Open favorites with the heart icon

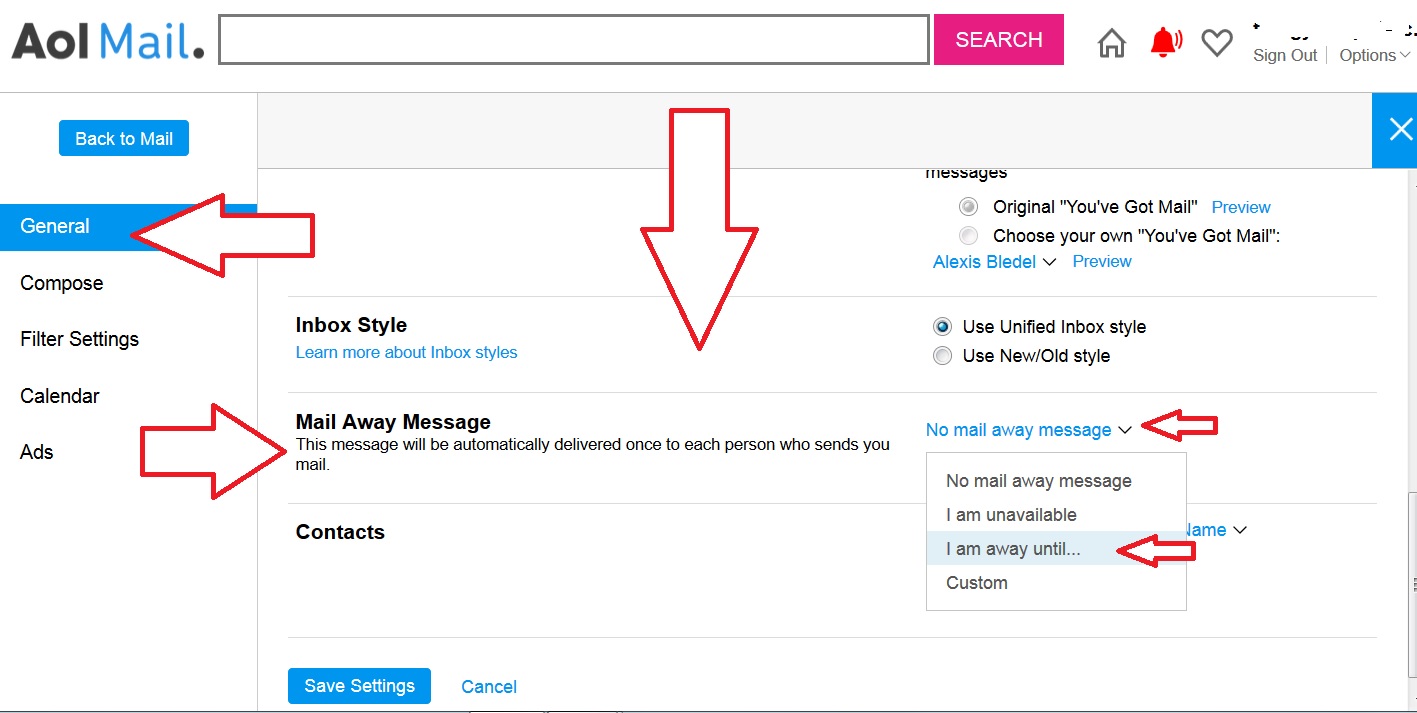[1217, 42]
